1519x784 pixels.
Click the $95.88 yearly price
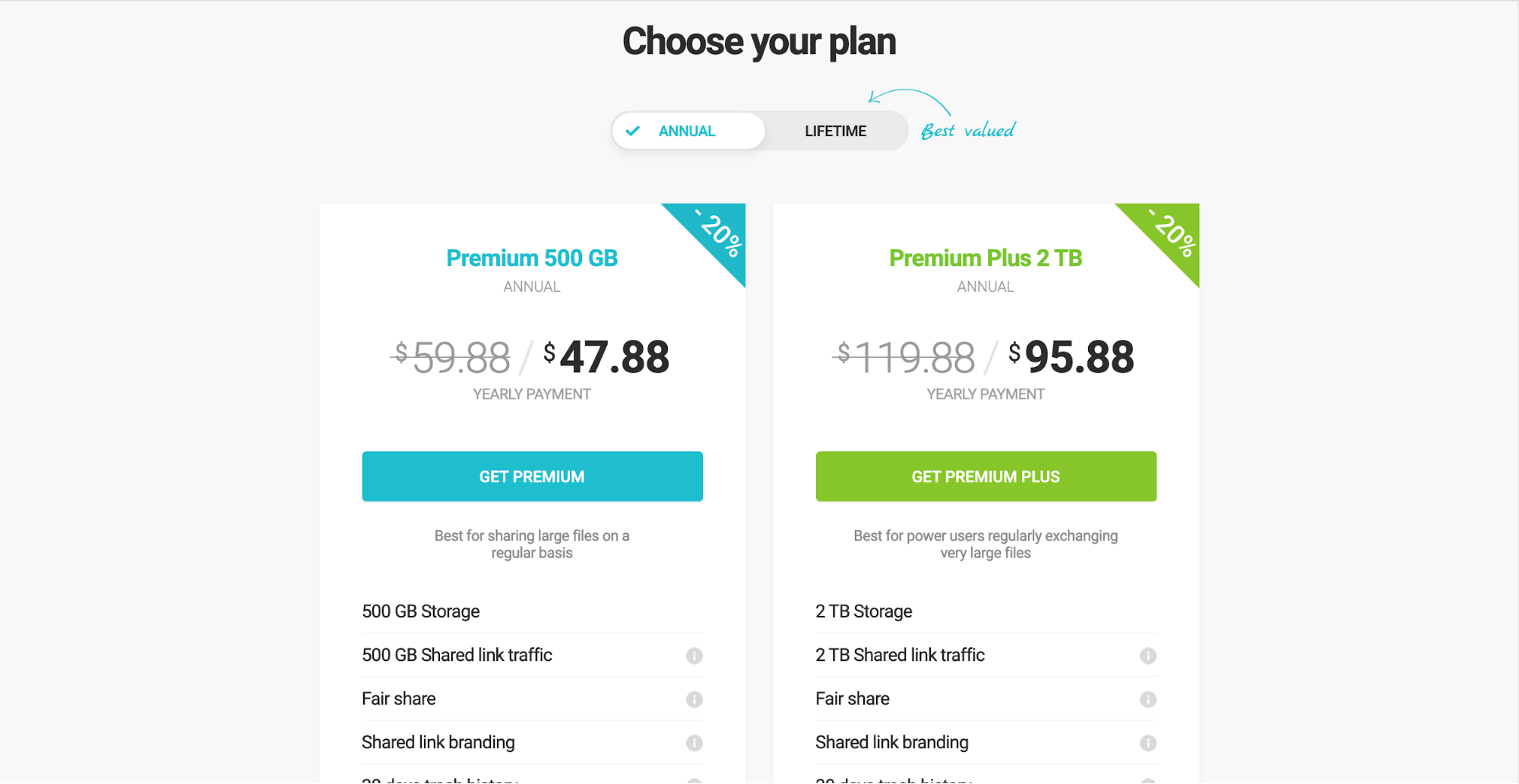tap(1071, 357)
